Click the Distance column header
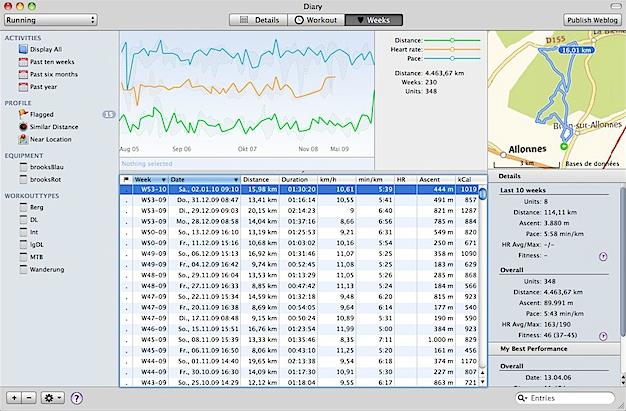The width and height of the screenshot is (626, 411). (x=260, y=179)
